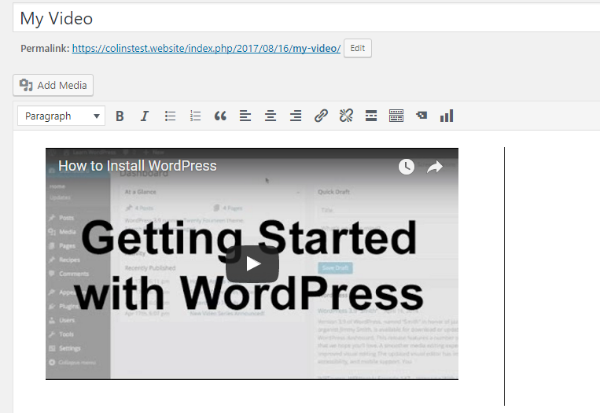This screenshot has width=600, height=413.
Task: Open the my-video permalink URL
Action: pyautogui.click(x=206, y=49)
